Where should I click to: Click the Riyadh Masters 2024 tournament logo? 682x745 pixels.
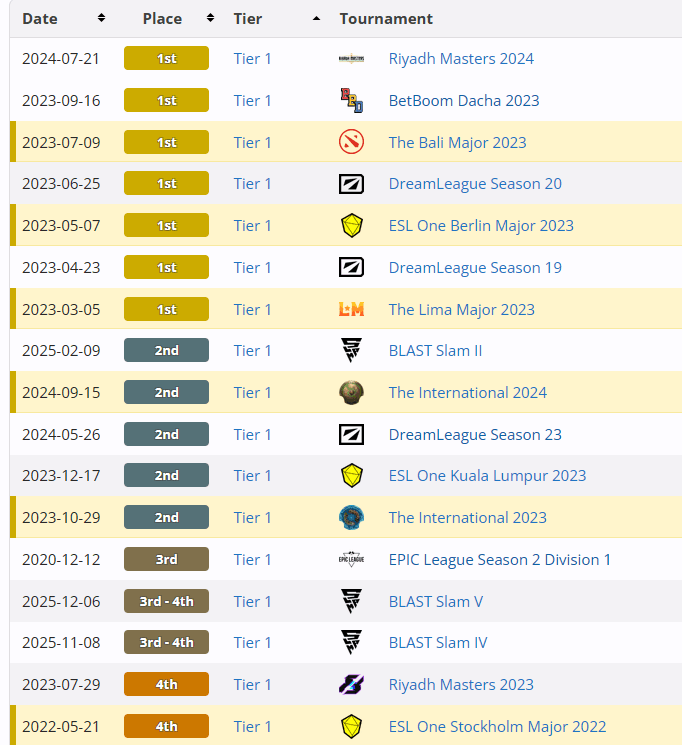click(x=351, y=59)
